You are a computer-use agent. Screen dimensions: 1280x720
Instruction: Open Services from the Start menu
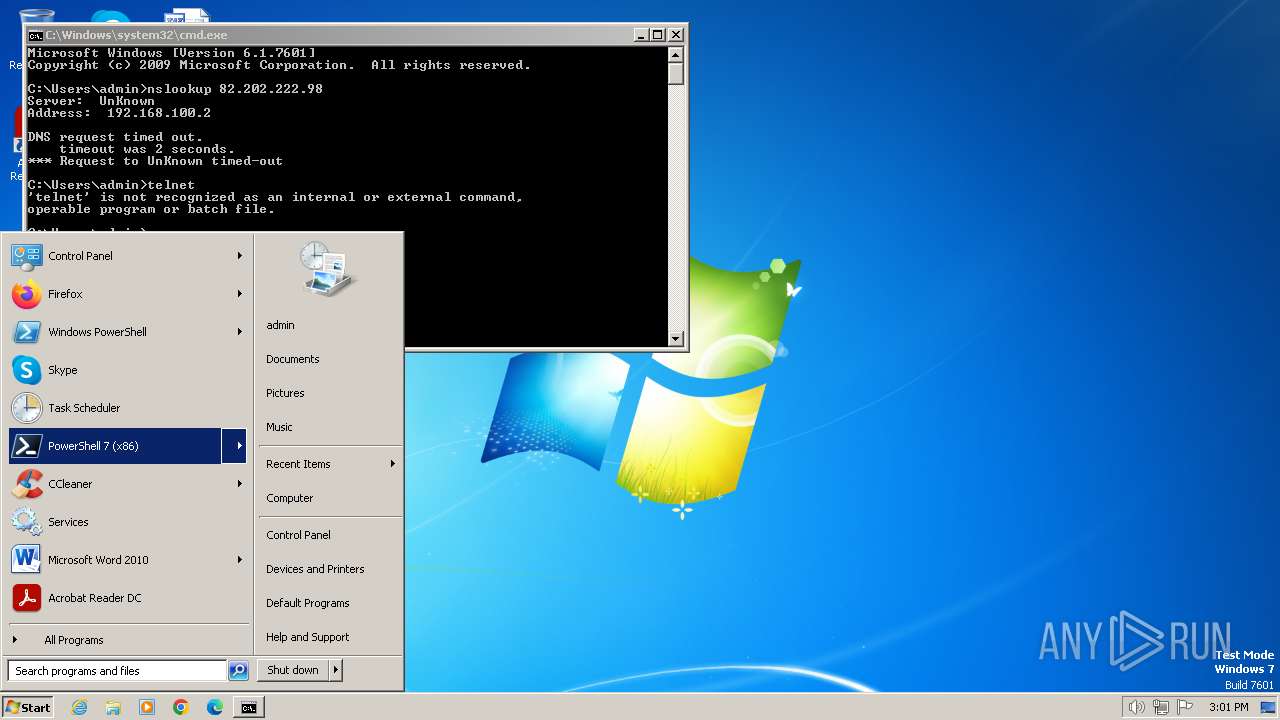[x=125, y=522]
